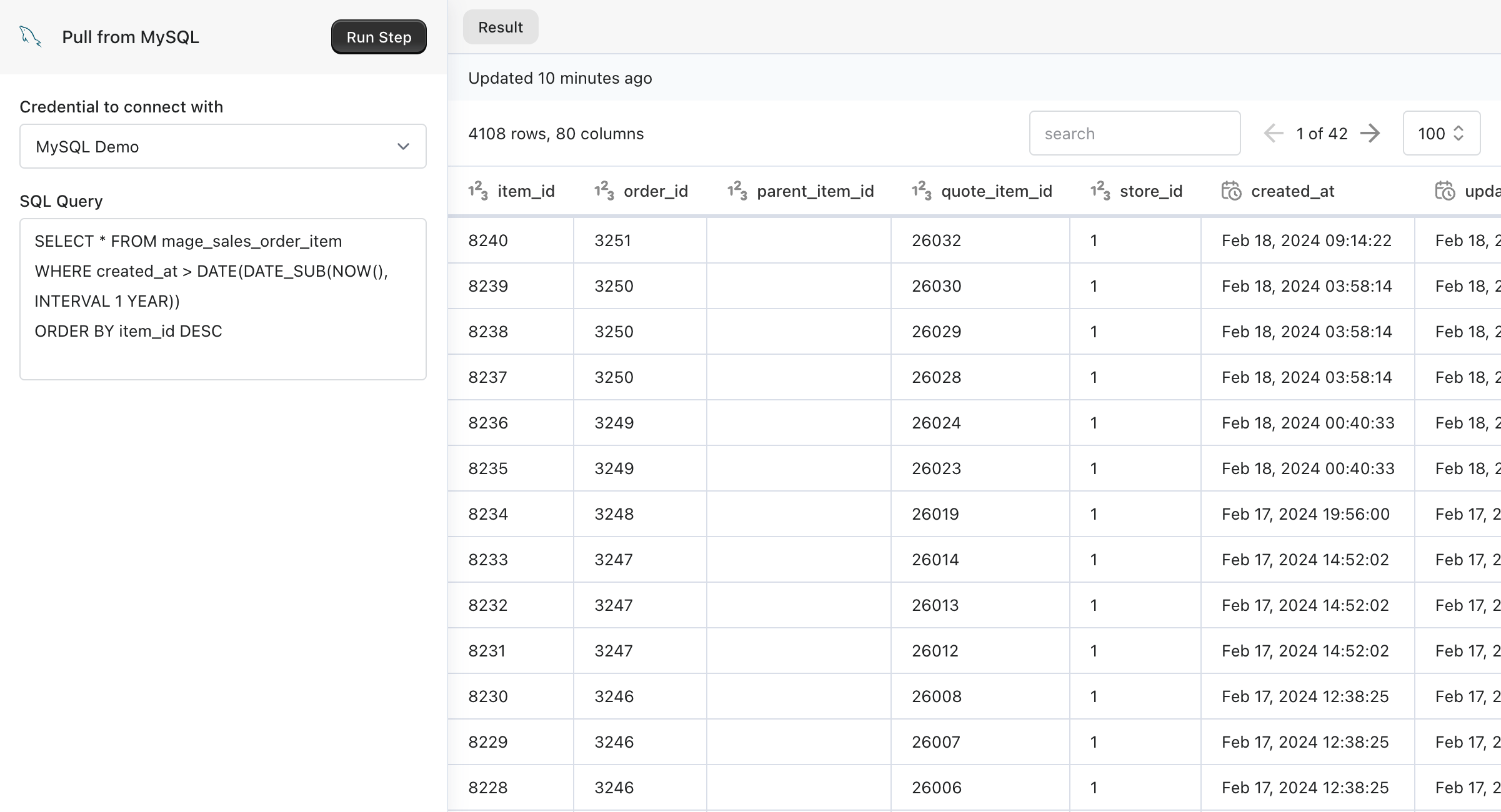The width and height of the screenshot is (1501, 812).
Task: Click the Run Step button
Action: click(x=379, y=37)
